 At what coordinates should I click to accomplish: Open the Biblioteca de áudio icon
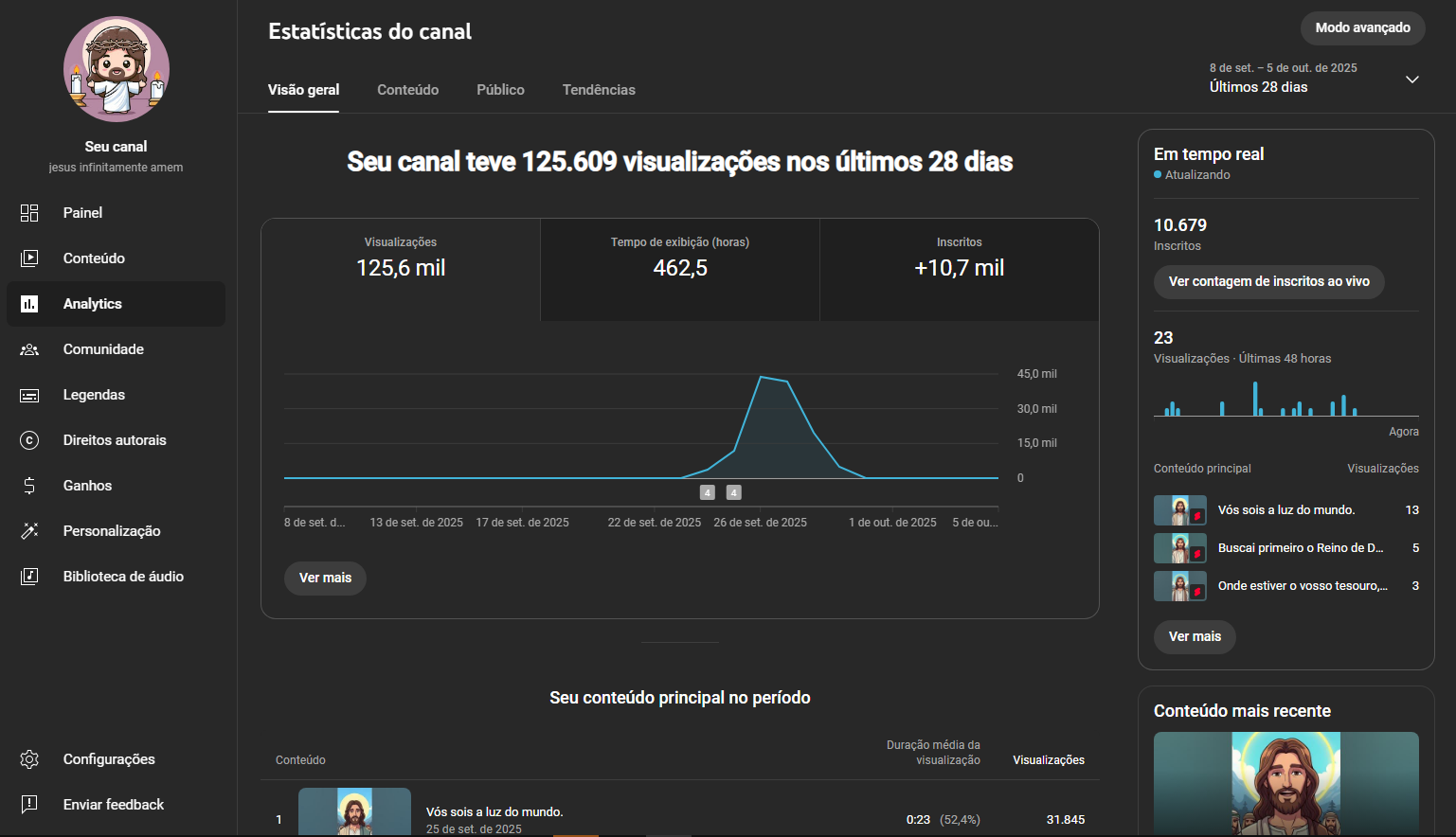point(29,577)
